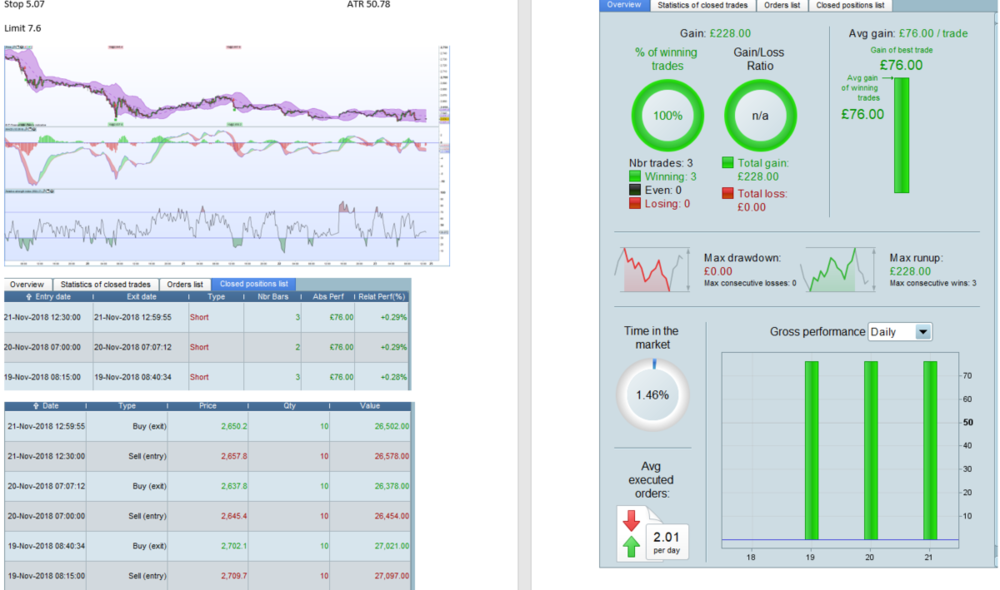The width and height of the screenshot is (1000, 590).
Task: Click the green Total gain legend square
Action: [x=727, y=162]
